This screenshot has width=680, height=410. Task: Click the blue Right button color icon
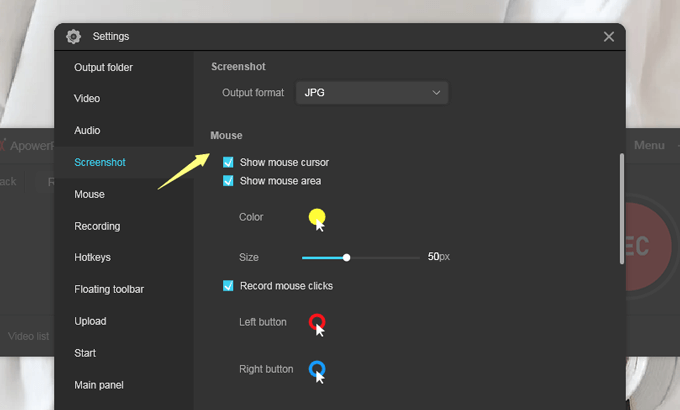click(317, 369)
